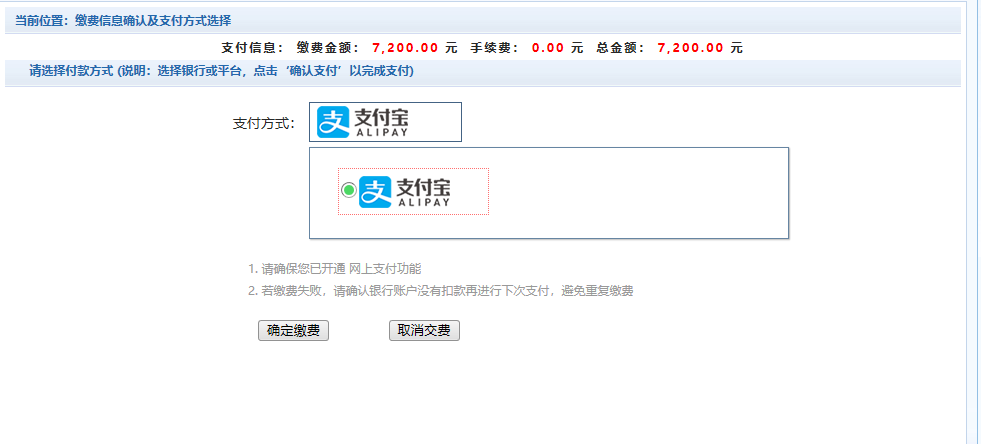Click the 手续费 0.00 fee value
This screenshot has width=981, height=444.
pyautogui.click(x=548, y=48)
